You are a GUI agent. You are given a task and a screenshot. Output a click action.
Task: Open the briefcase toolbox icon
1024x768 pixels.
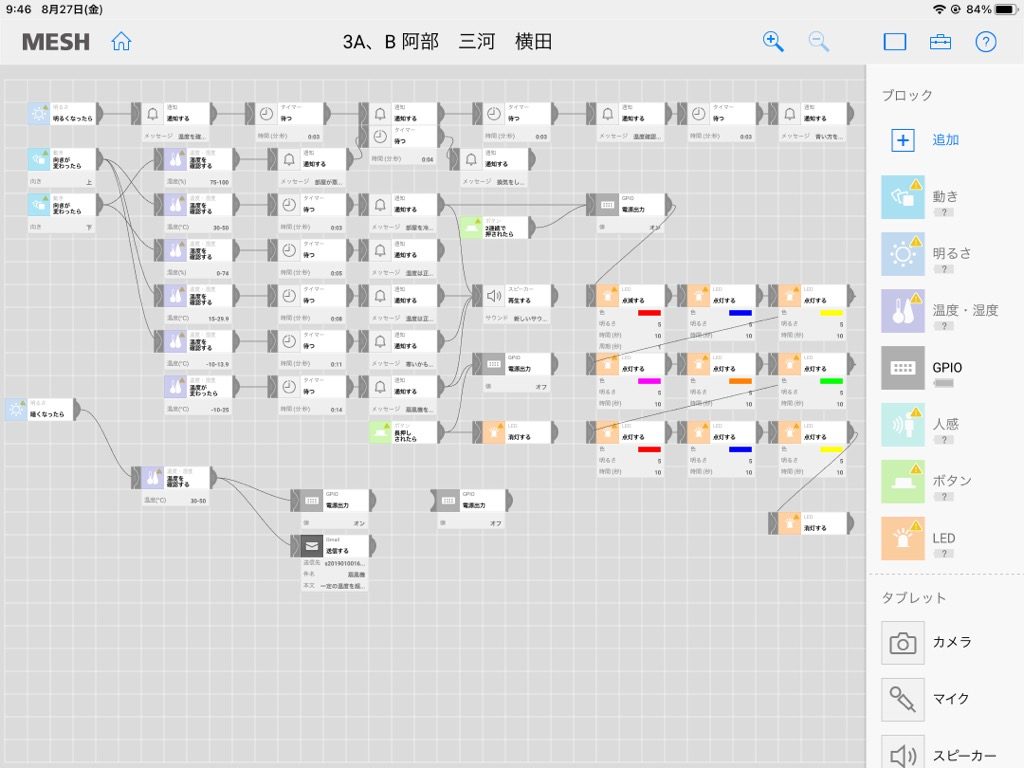(x=940, y=42)
